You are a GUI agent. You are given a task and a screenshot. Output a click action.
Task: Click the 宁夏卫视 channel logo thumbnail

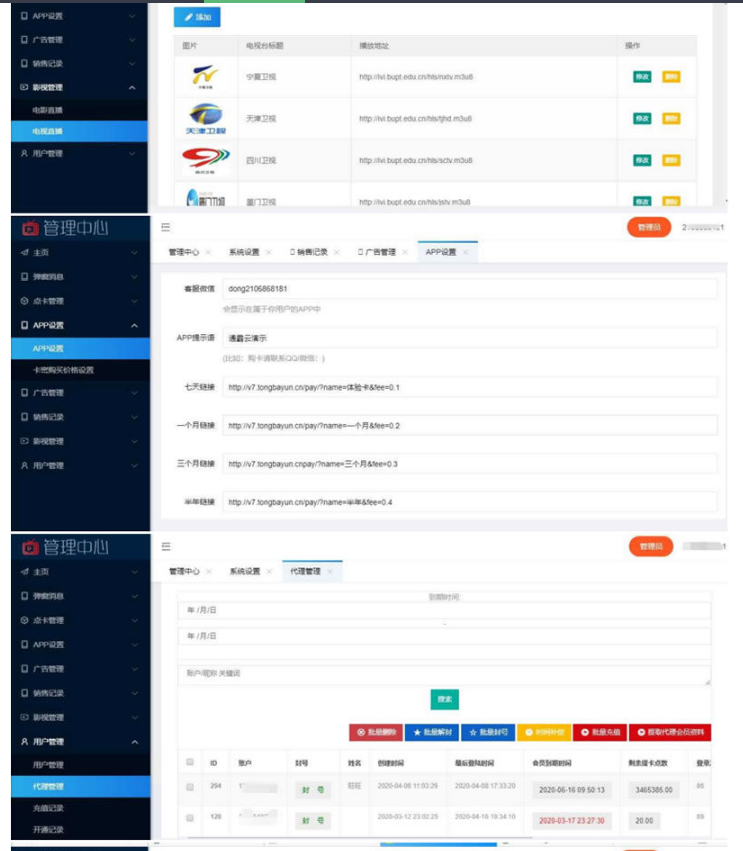click(x=206, y=76)
